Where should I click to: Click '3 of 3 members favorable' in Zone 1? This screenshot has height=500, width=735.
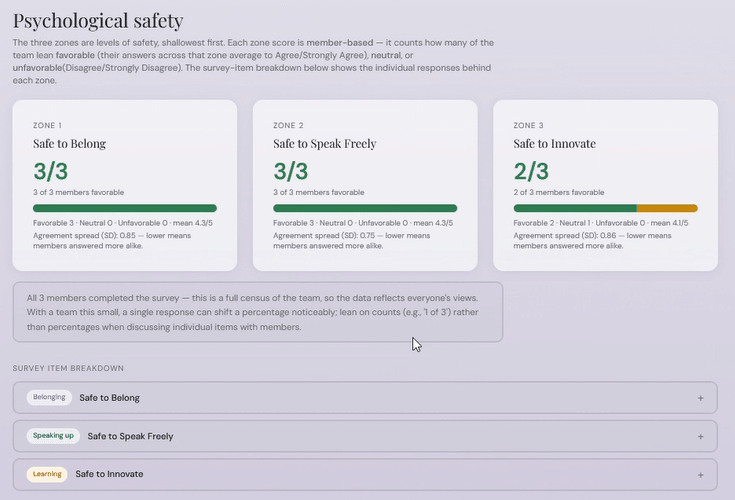click(78, 192)
